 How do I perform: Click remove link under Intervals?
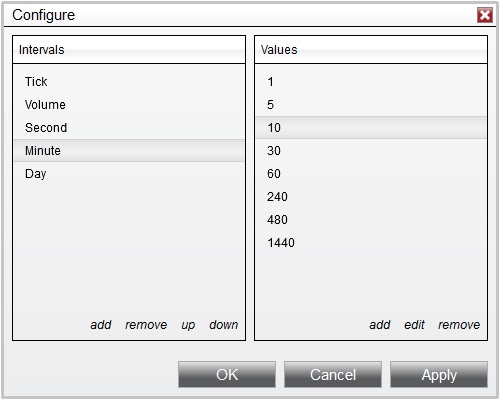pos(146,325)
